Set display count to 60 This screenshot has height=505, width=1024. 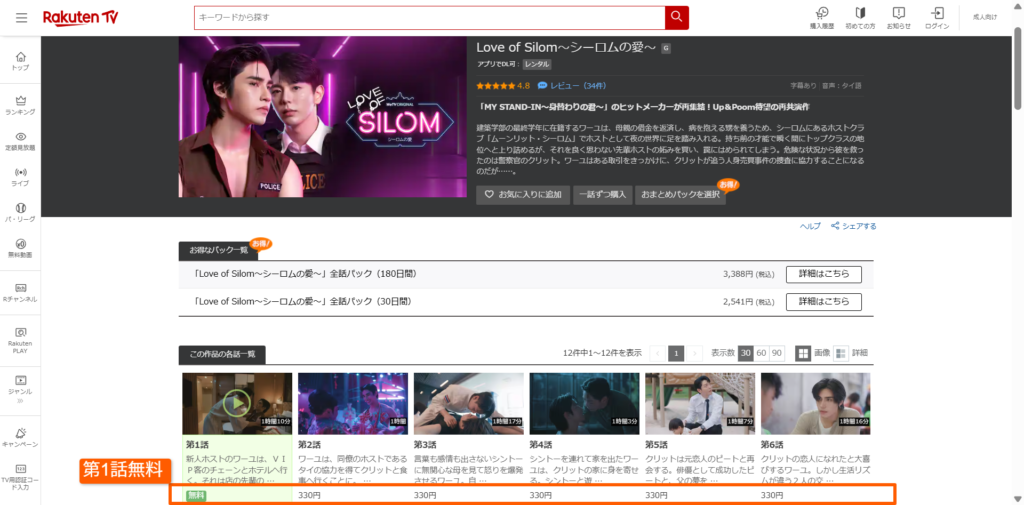(761, 353)
